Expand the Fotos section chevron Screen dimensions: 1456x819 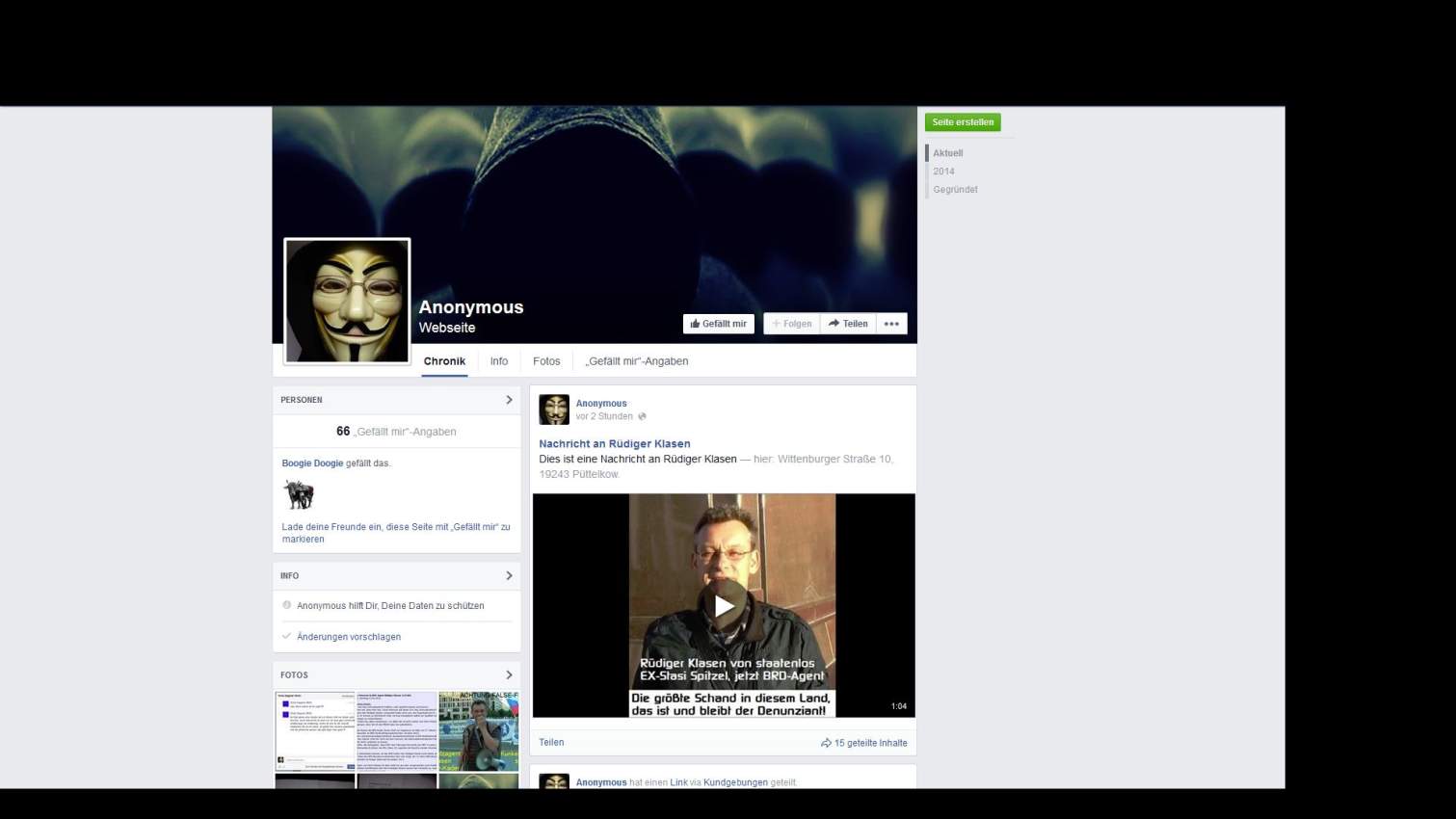click(509, 674)
